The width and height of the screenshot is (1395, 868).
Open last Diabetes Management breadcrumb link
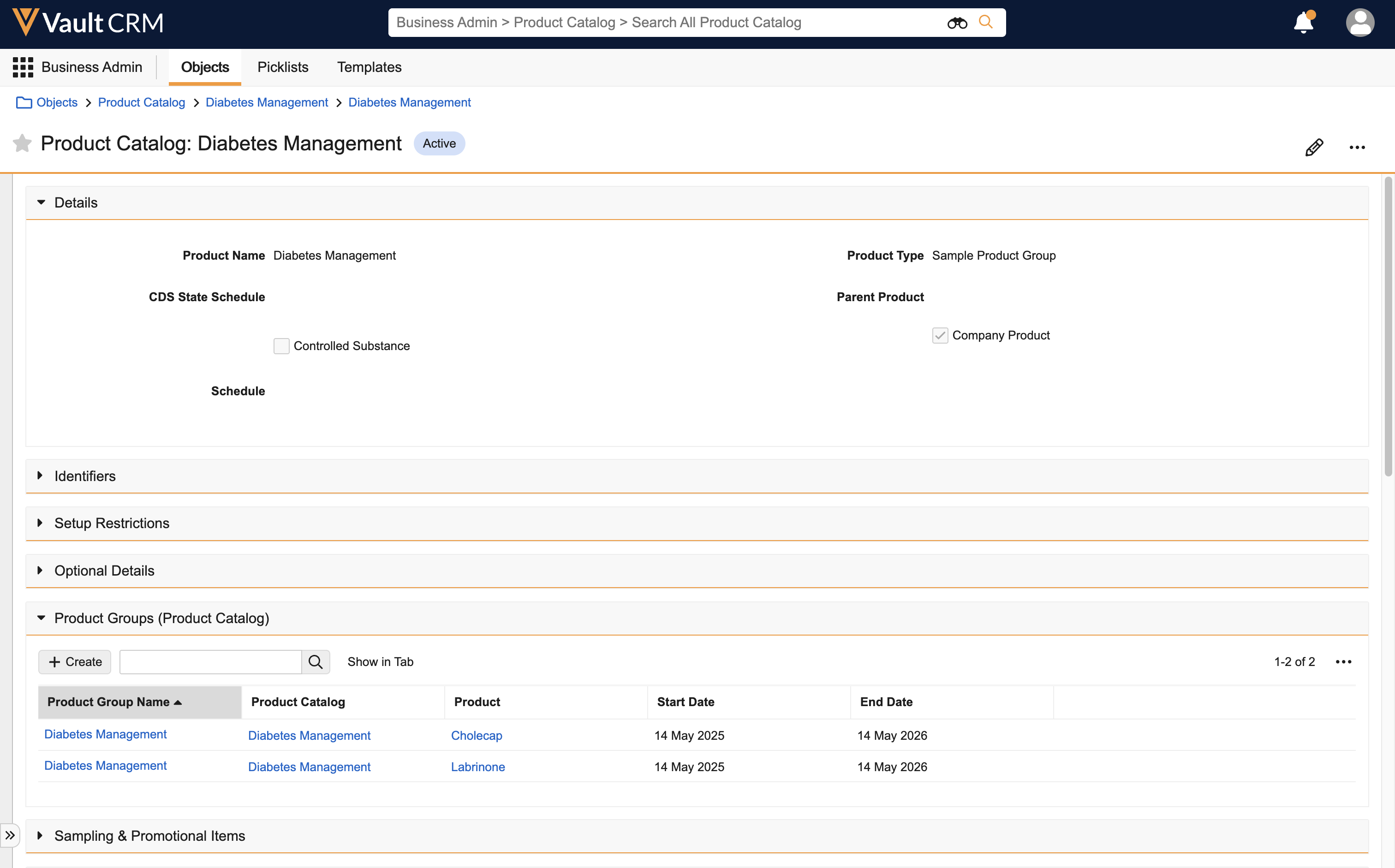(x=409, y=102)
